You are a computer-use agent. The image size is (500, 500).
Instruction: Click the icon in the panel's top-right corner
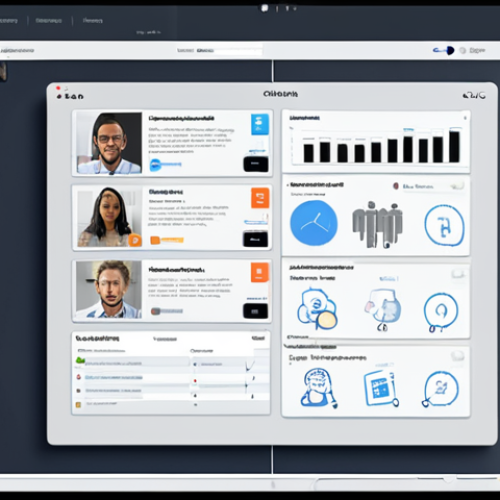point(474,96)
